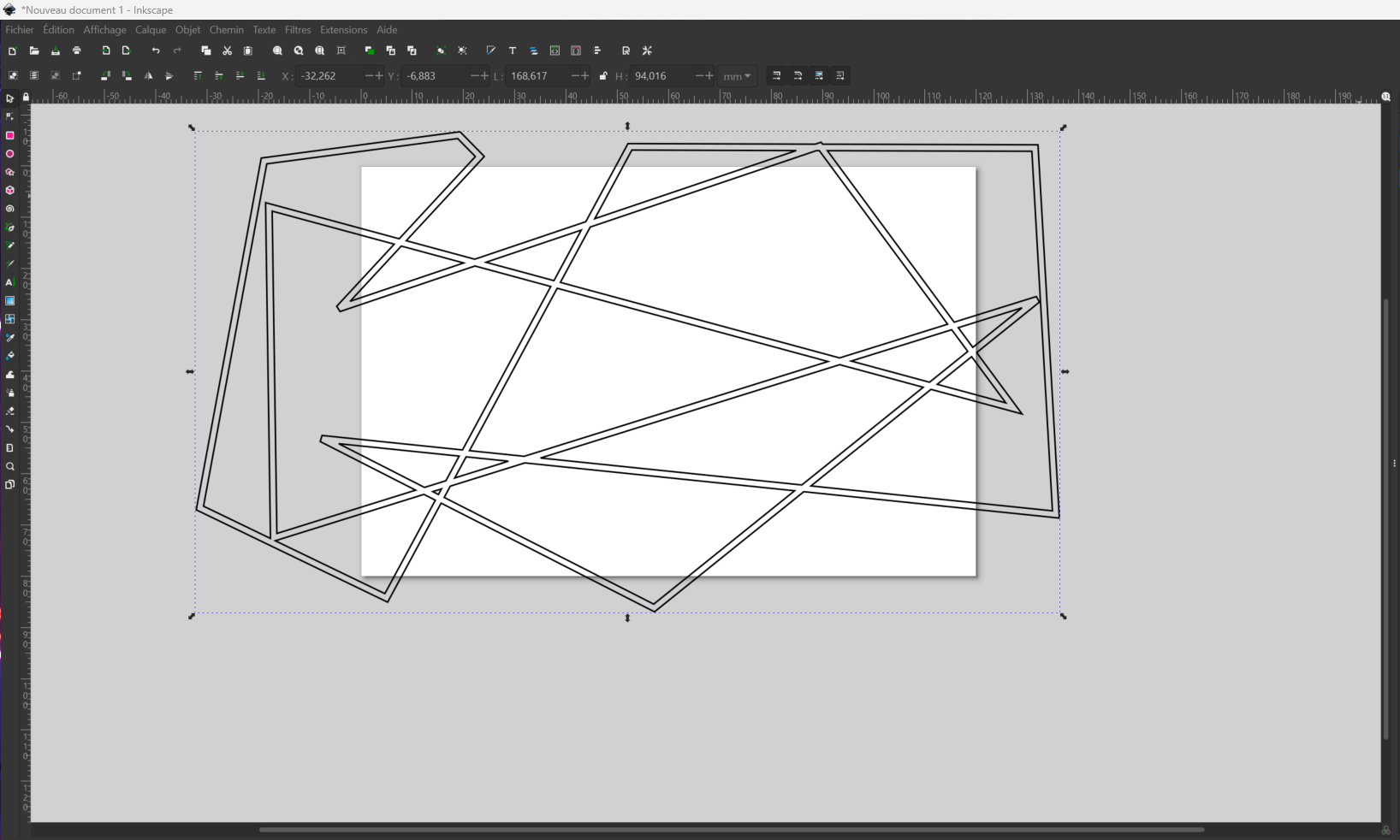1400x840 pixels.
Task: Click the Import icon
Action: point(105,51)
